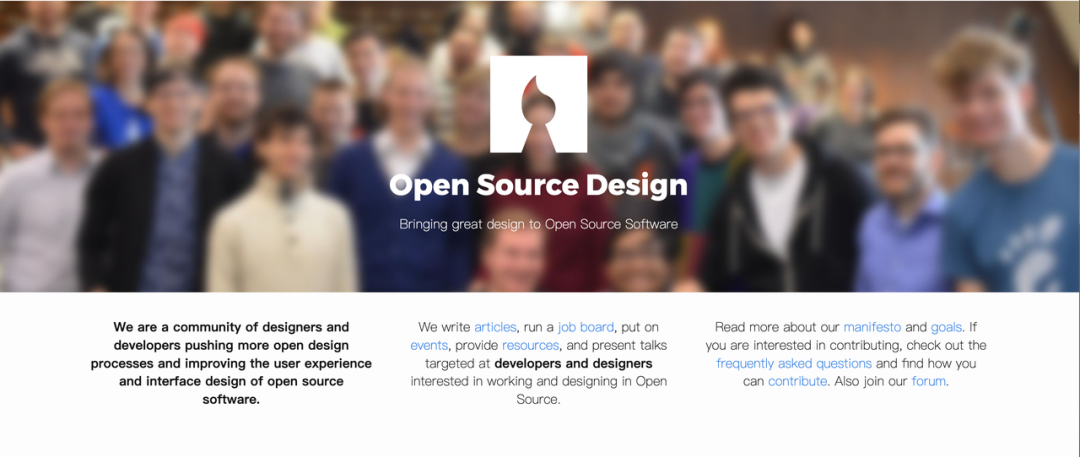Open the goals link
The height and width of the screenshot is (457, 1080).
tap(946, 327)
